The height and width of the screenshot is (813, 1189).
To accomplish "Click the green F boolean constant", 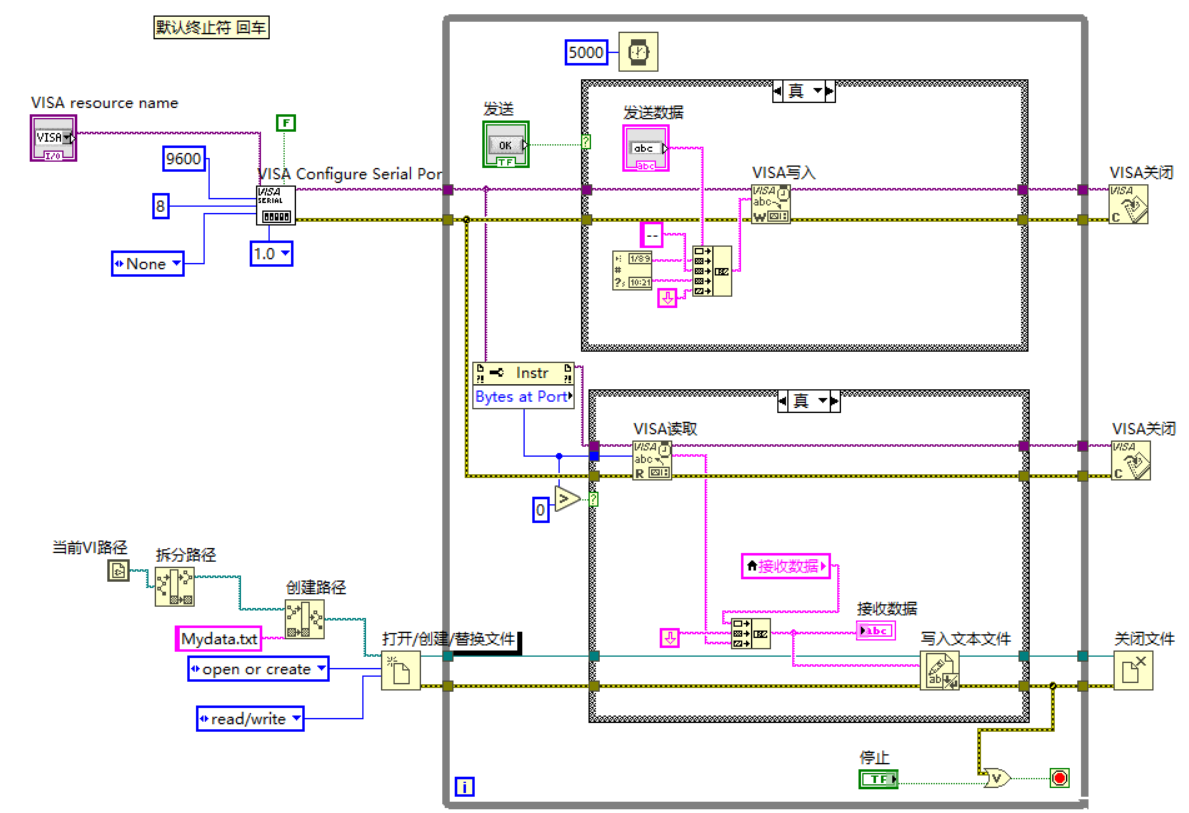I will click(285, 123).
